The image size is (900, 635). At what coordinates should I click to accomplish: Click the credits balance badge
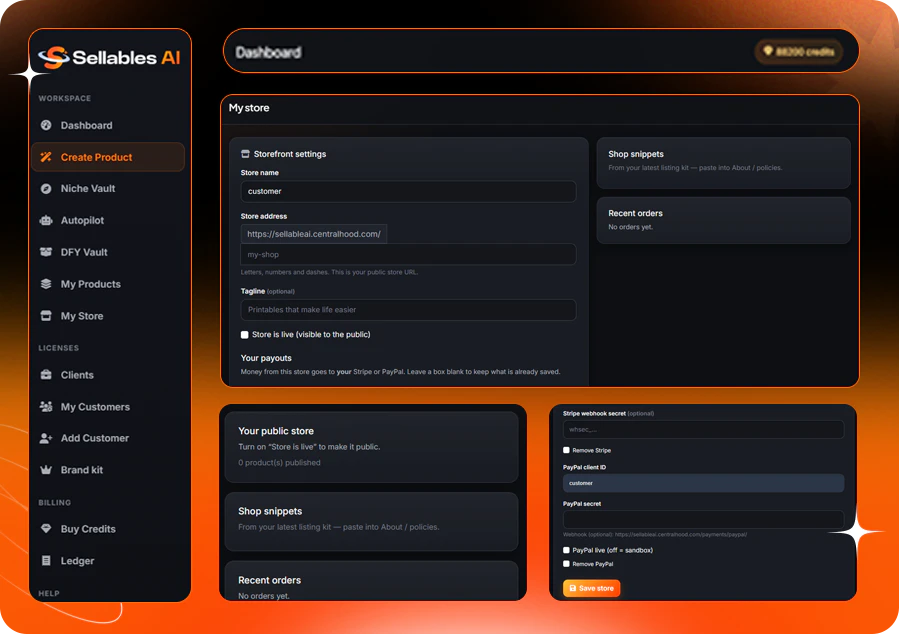pos(799,52)
